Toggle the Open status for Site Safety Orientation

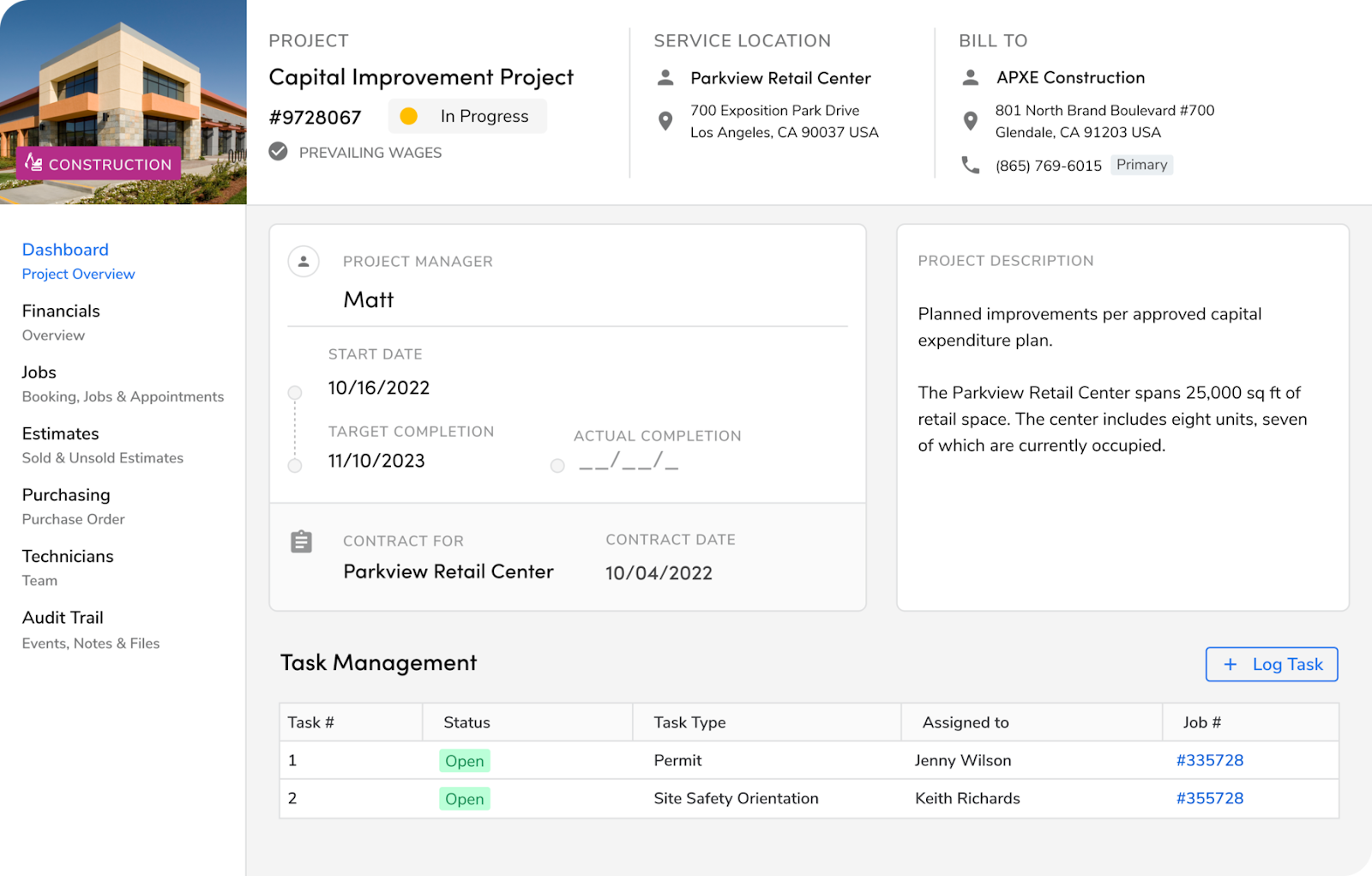click(464, 798)
